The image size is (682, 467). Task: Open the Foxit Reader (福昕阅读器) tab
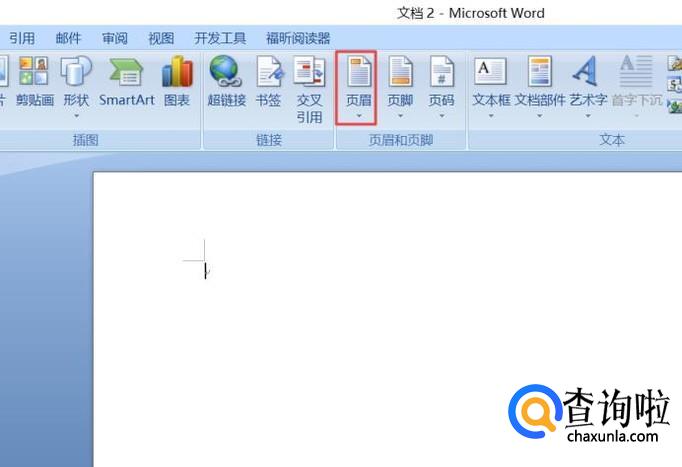(x=298, y=38)
